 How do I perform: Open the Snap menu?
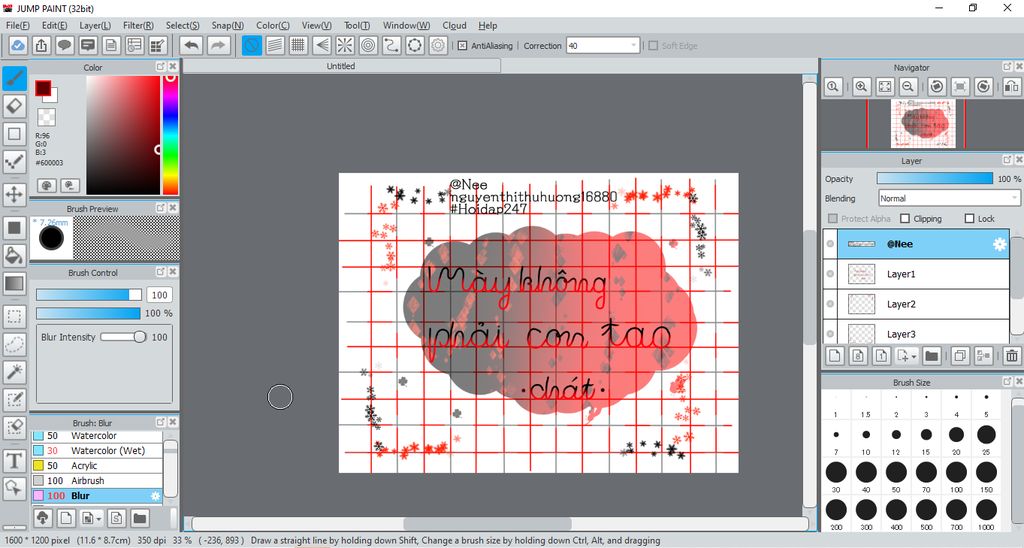pyautogui.click(x=227, y=25)
